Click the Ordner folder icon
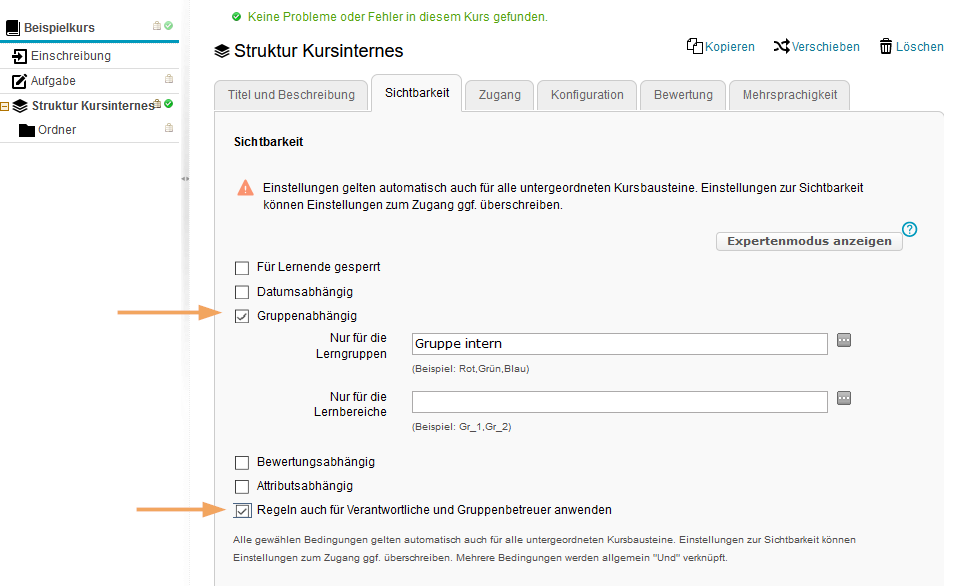 [27, 129]
